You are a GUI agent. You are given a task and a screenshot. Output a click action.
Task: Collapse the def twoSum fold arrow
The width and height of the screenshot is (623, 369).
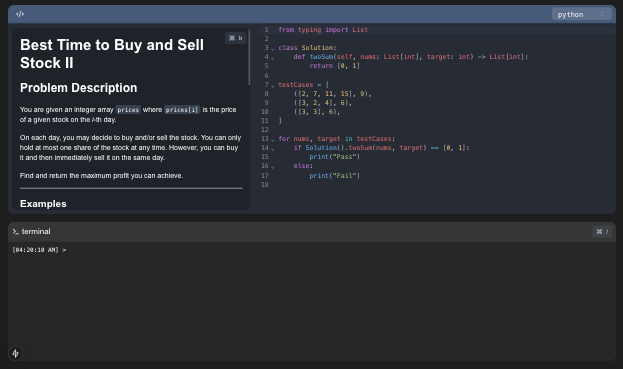(273, 57)
